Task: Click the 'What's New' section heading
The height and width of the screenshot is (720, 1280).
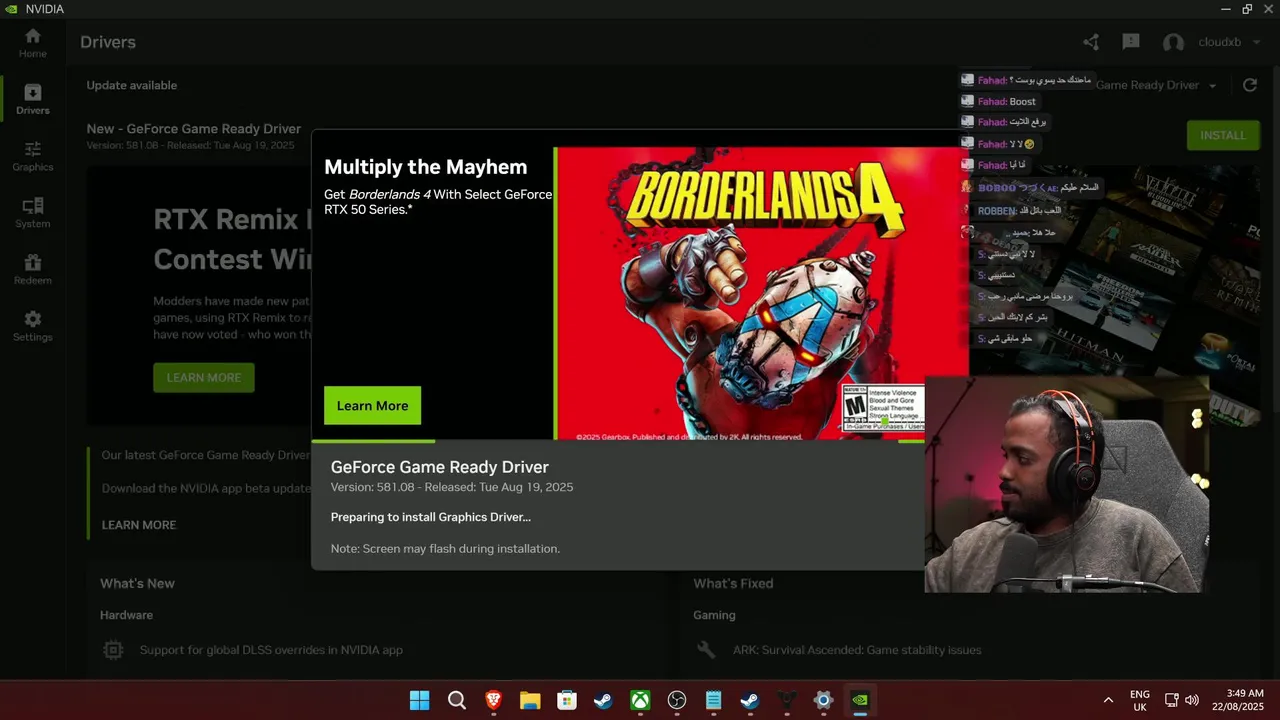Action: coord(137,583)
